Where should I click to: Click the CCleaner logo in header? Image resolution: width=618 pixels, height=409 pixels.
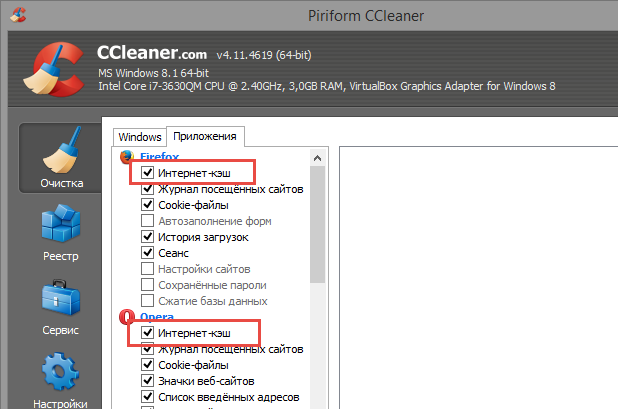pos(54,69)
